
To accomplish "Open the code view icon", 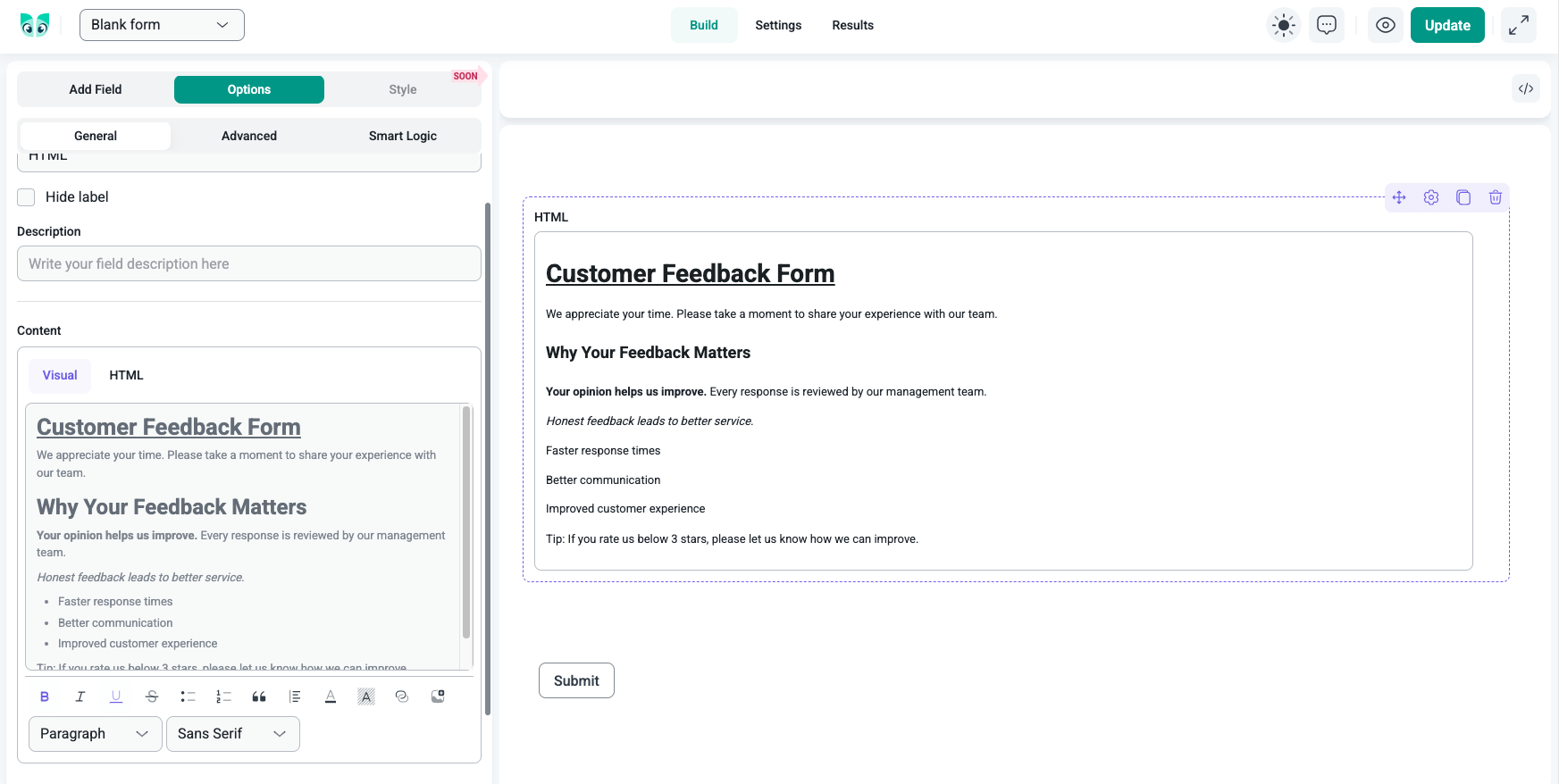I will [1526, 88].
